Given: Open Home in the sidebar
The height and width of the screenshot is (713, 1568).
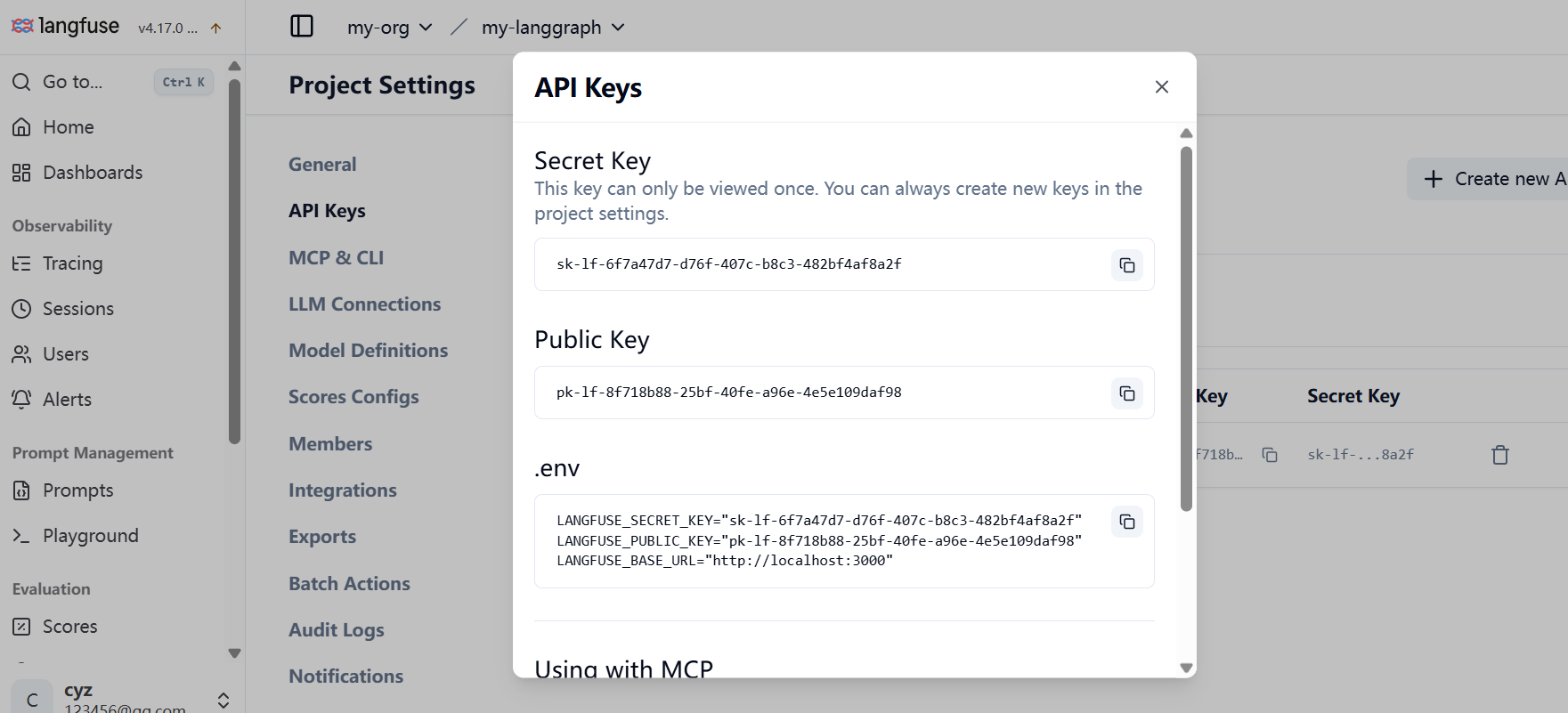Looking at the screenshot, I should coord(112,127).
